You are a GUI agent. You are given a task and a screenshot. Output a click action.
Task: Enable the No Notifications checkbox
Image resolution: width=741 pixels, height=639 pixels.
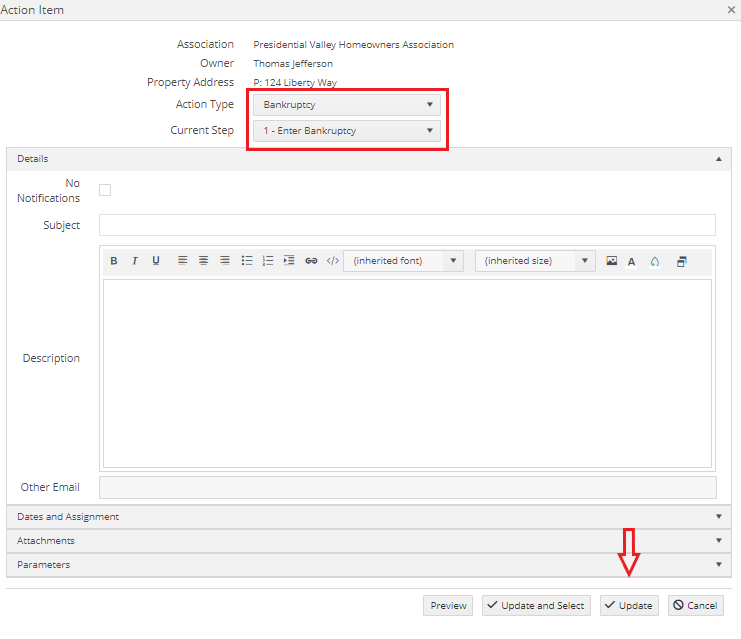coord(105,190)
